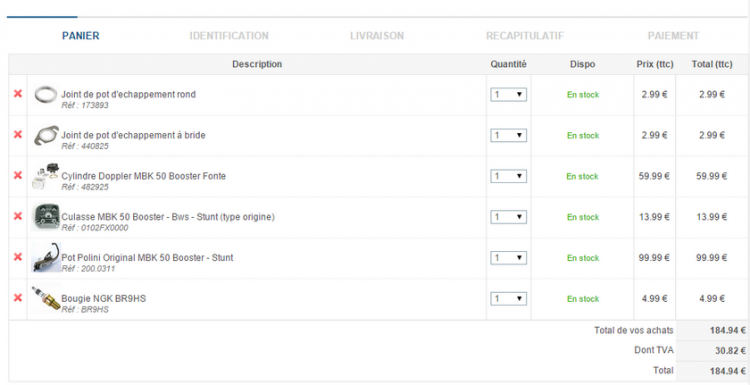Image resolution: width=750 pixels, height=385 pixels.
Task: Remove Bougie NGK BR9HS from cart
Action: click(x=18, y=298)
